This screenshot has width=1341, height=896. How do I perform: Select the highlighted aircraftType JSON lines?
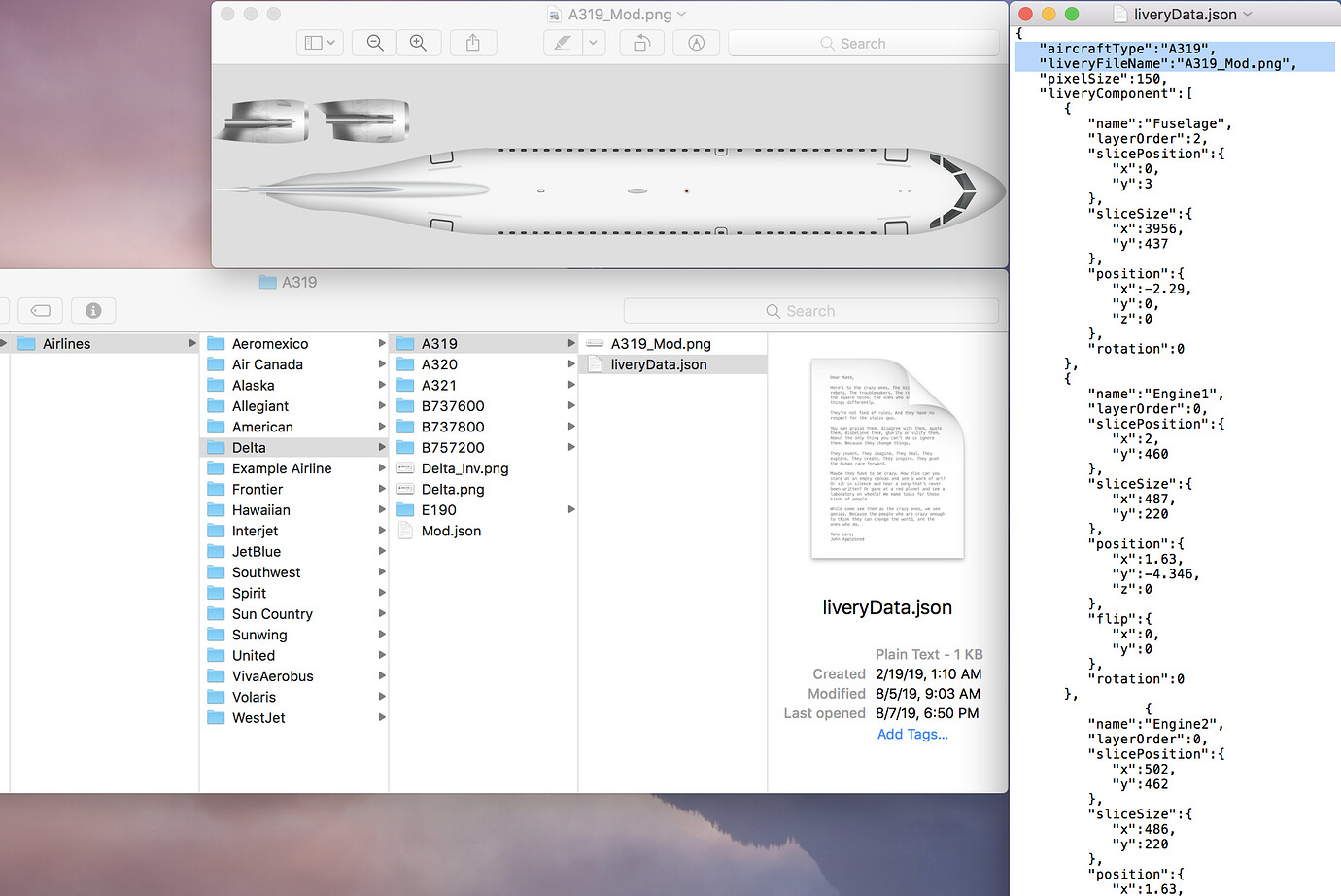click(1166, 55)
